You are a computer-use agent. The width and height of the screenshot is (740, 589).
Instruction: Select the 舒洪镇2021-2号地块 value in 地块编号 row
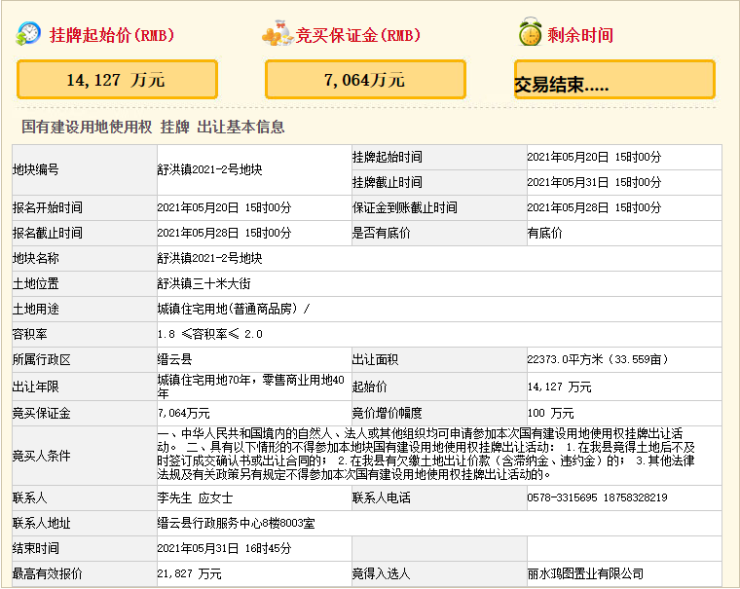(210, 170)
